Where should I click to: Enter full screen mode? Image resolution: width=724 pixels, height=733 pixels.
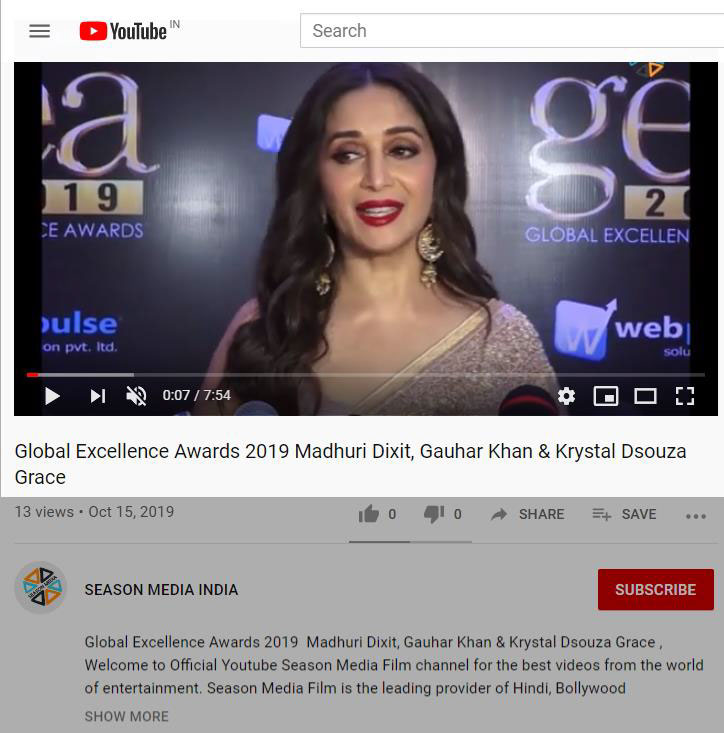[x=685, y=396]
